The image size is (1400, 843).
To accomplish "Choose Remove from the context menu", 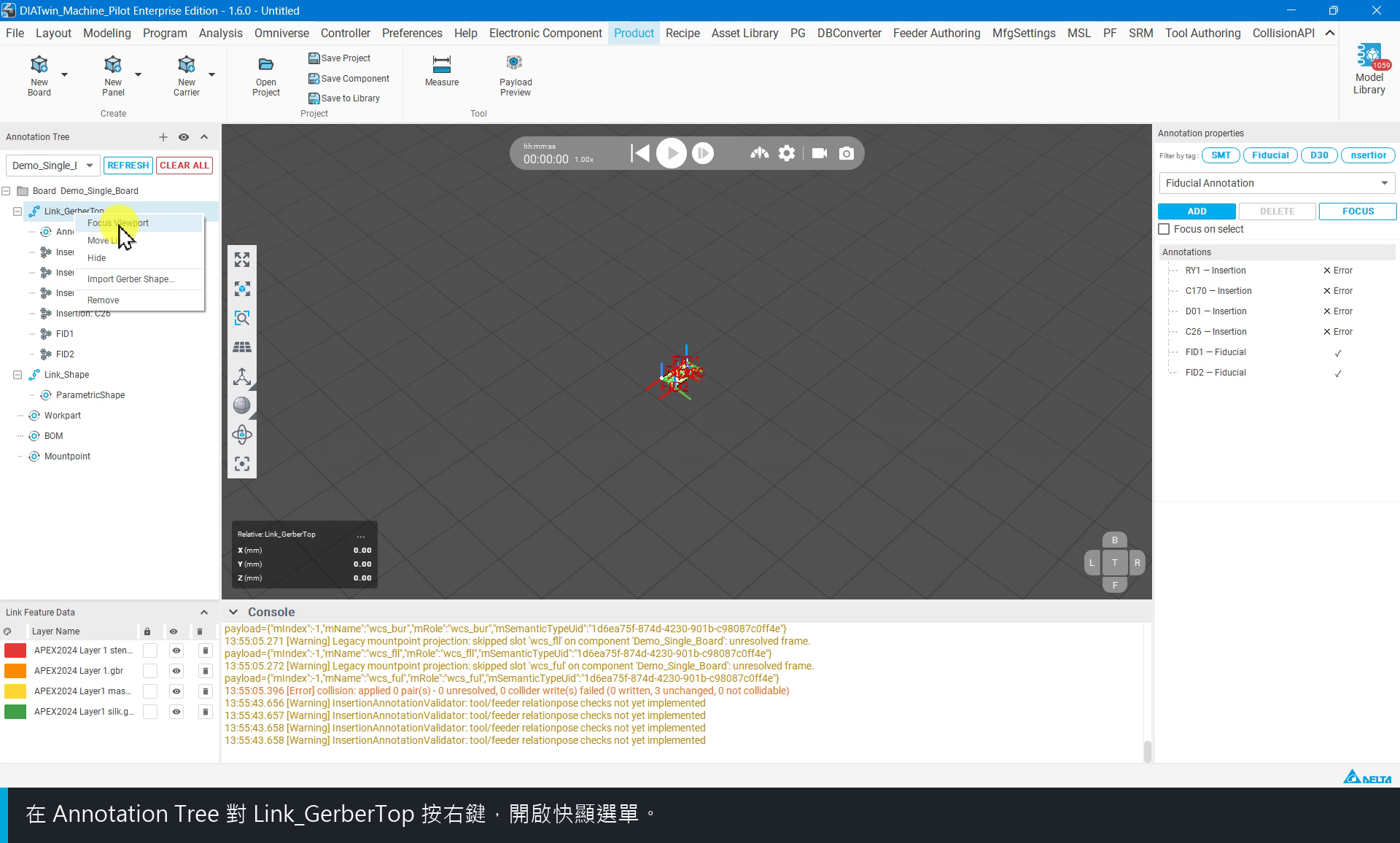I will pyautogui.click(x=139, y=300).
